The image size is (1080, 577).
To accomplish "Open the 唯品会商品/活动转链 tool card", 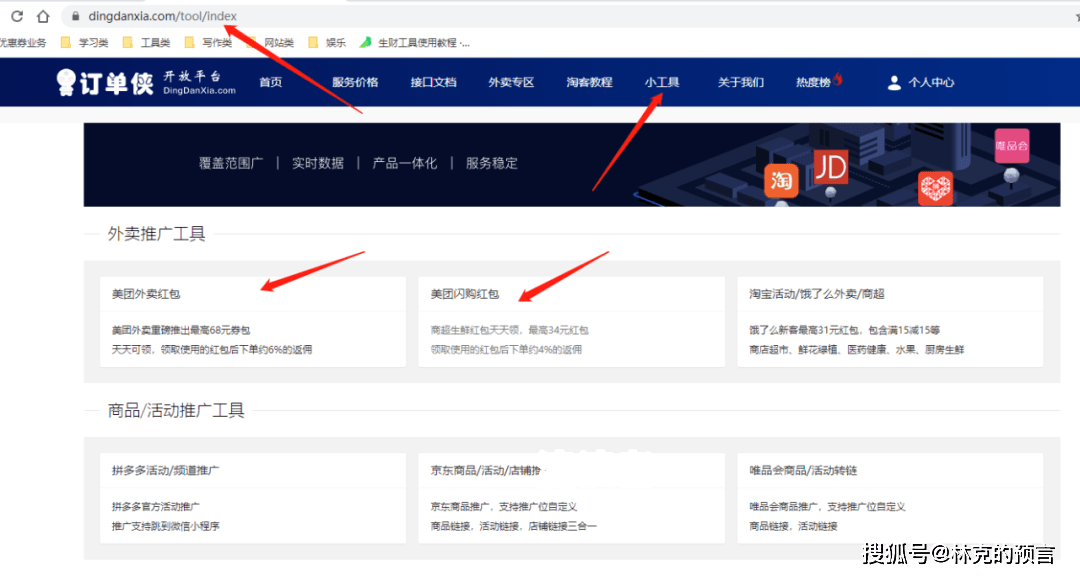I will click(x=890, y=498).
